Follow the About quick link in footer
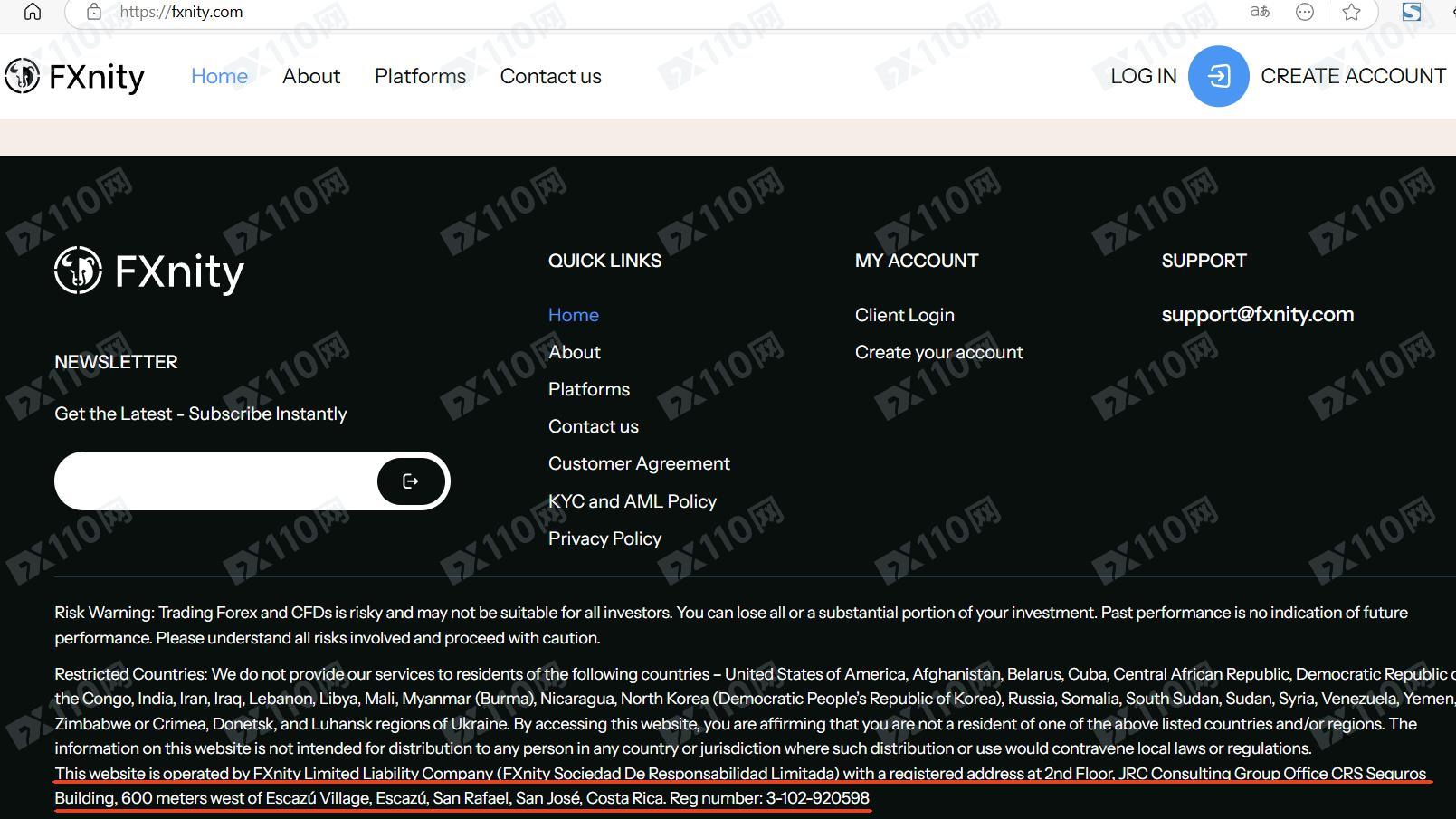This screenshot has width=1456, height=819. tap(575, 352)
